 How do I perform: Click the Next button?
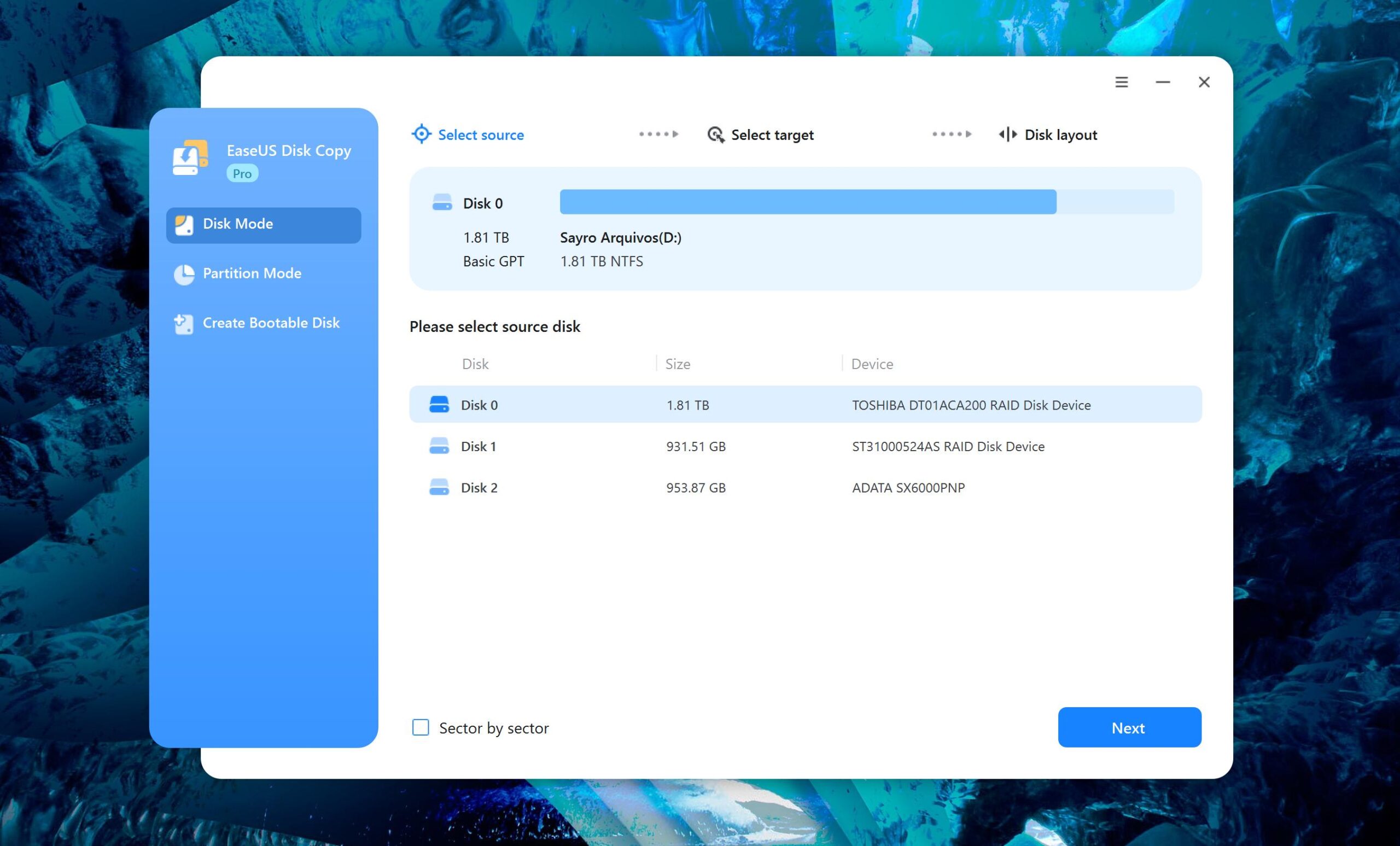[1129, 727]
